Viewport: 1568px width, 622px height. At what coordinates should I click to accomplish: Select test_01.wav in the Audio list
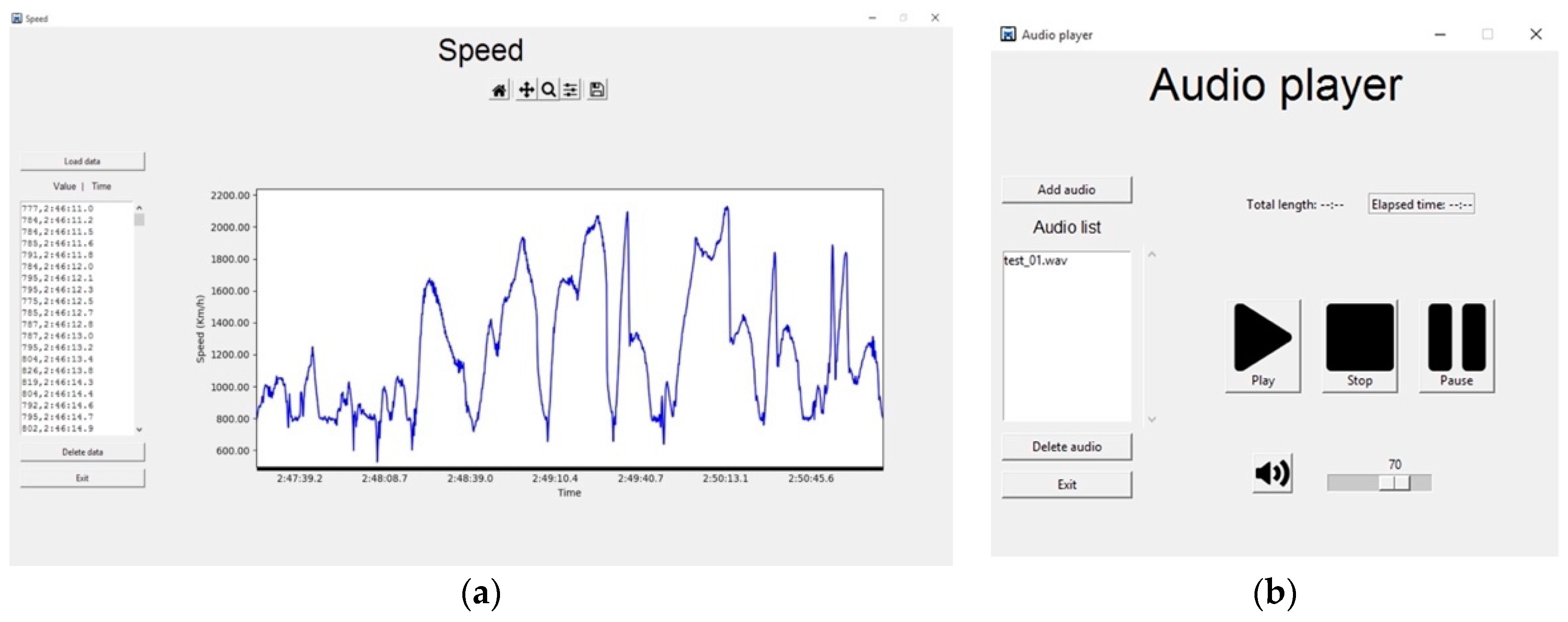(1035, 260)
